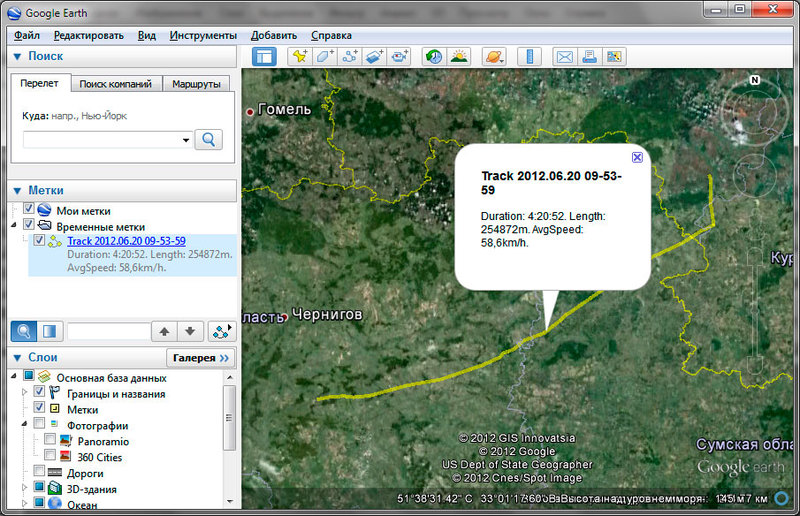Switch to the Поиск компаний tab
800x516 pixels.
[116, 84]
